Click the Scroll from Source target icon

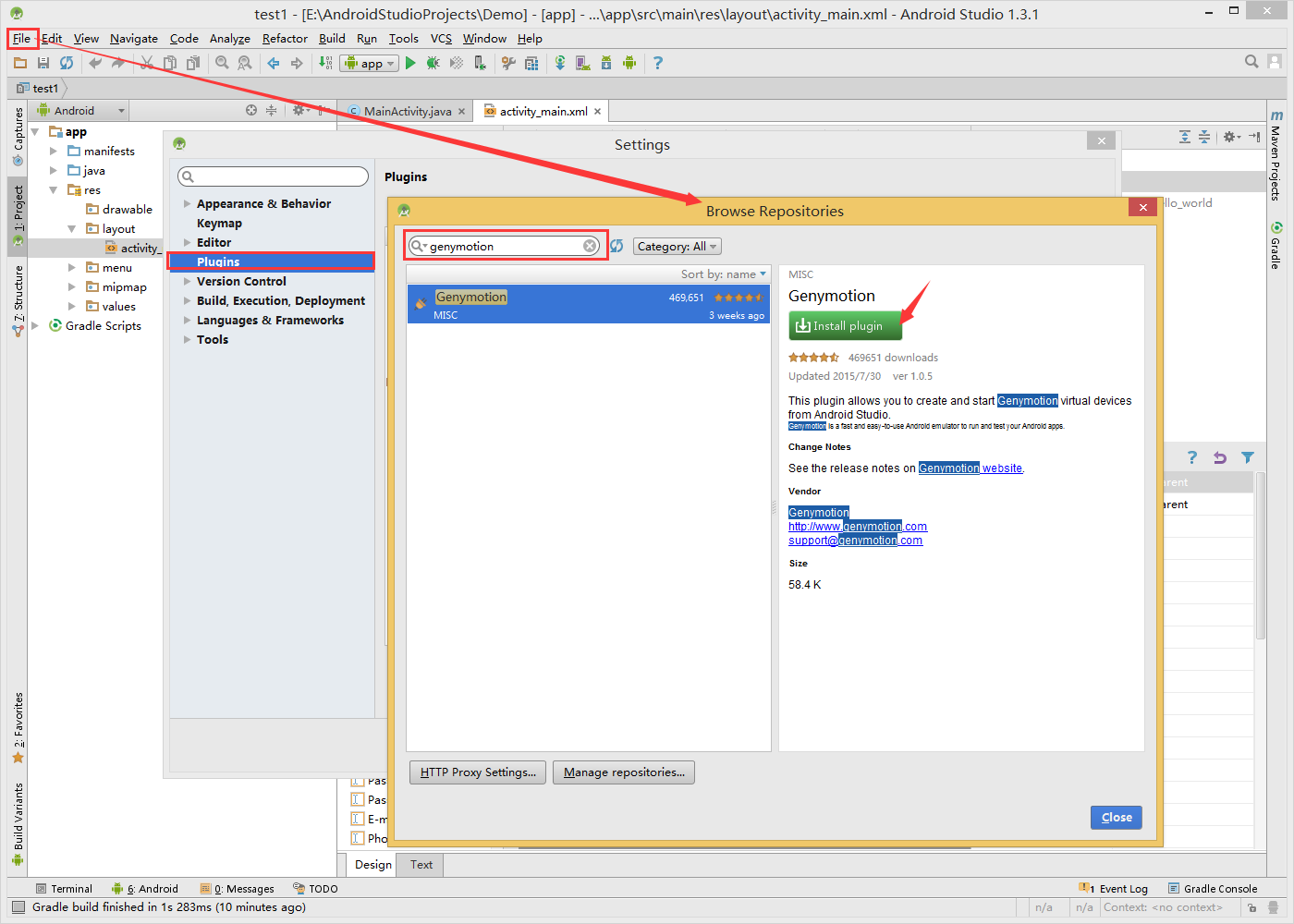[x=251, y=110]
